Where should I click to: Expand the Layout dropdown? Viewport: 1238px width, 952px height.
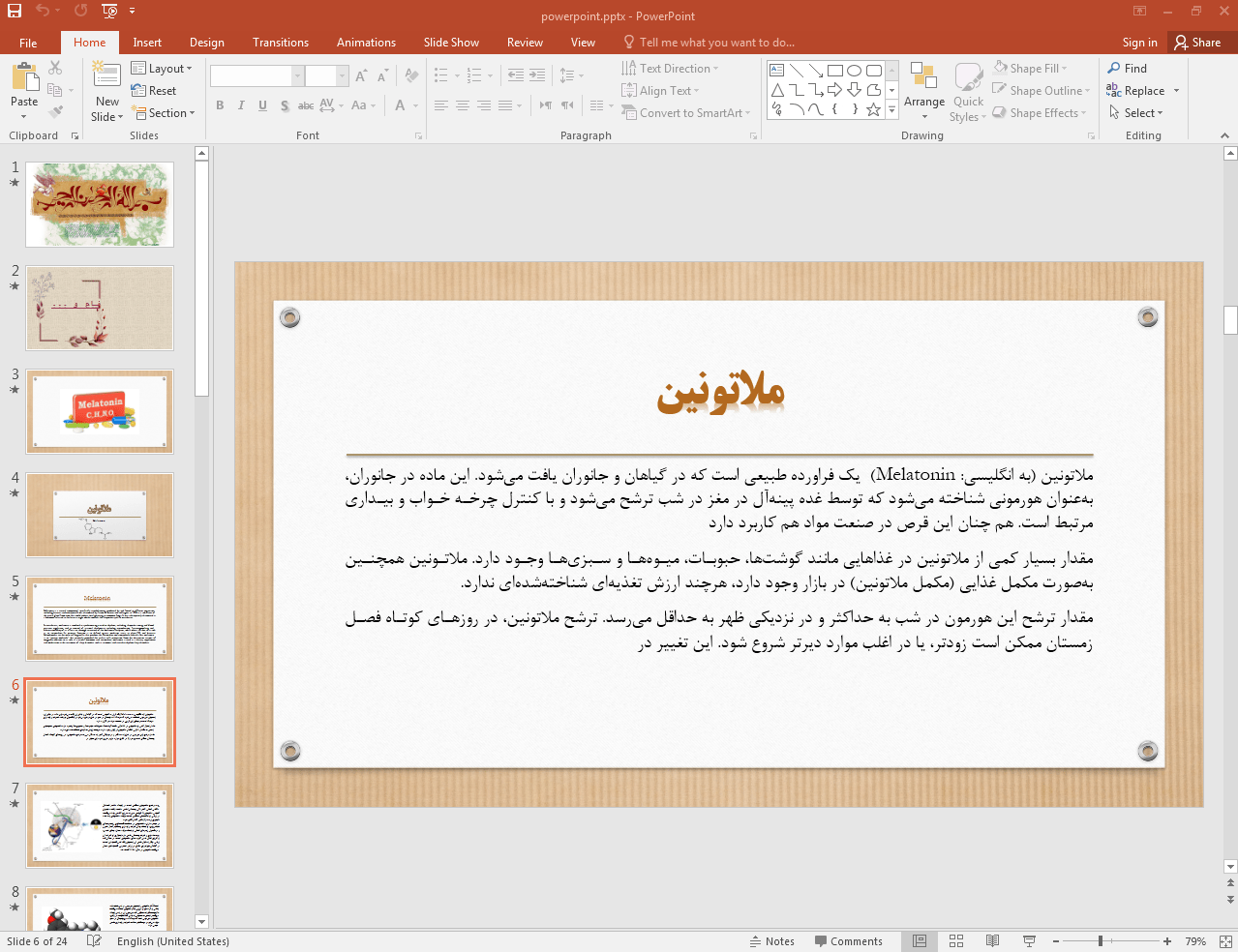click(x=162, y=69)
